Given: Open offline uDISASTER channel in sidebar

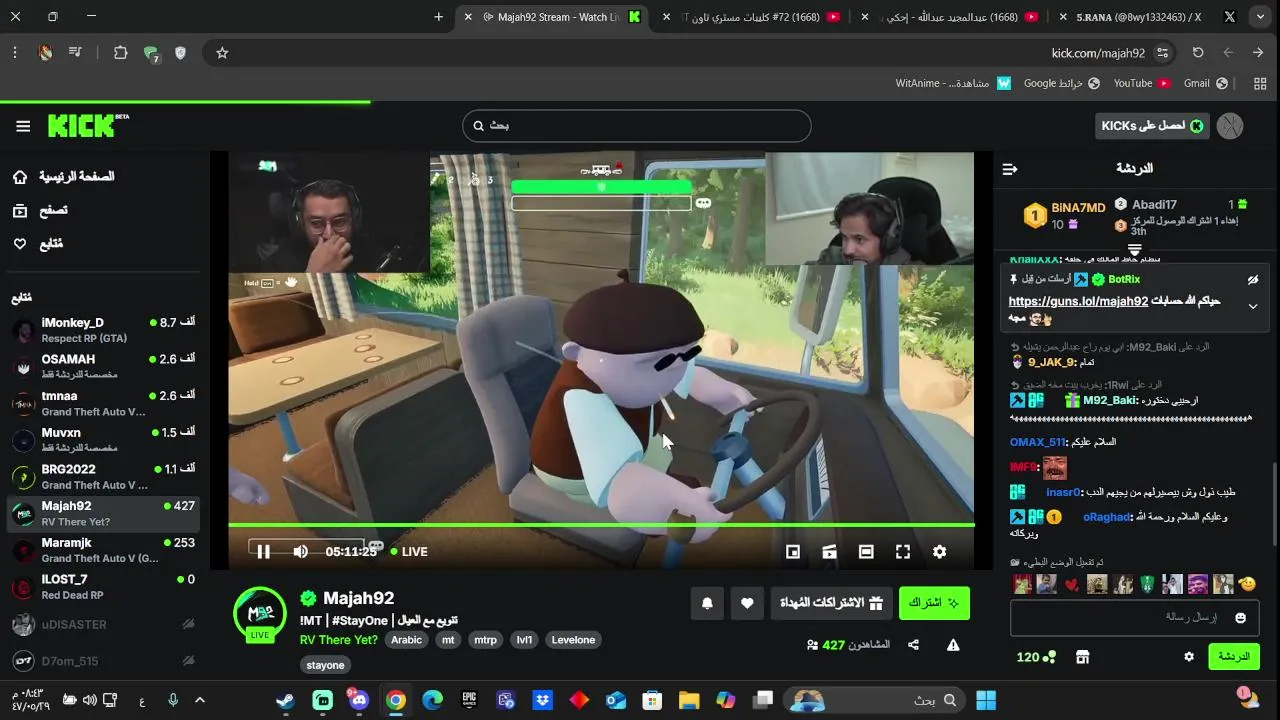Looking at the screenshot, I should point(104,624).
